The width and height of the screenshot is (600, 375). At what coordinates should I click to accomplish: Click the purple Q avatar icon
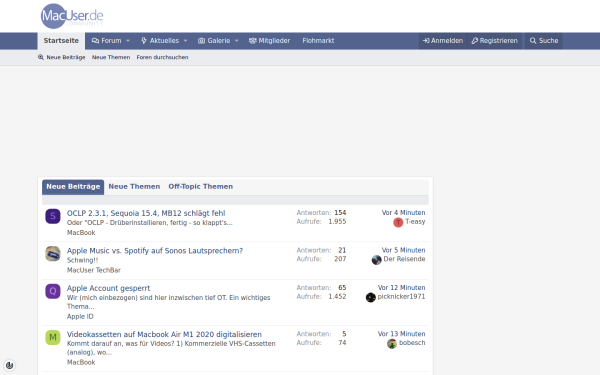(53, 291)
